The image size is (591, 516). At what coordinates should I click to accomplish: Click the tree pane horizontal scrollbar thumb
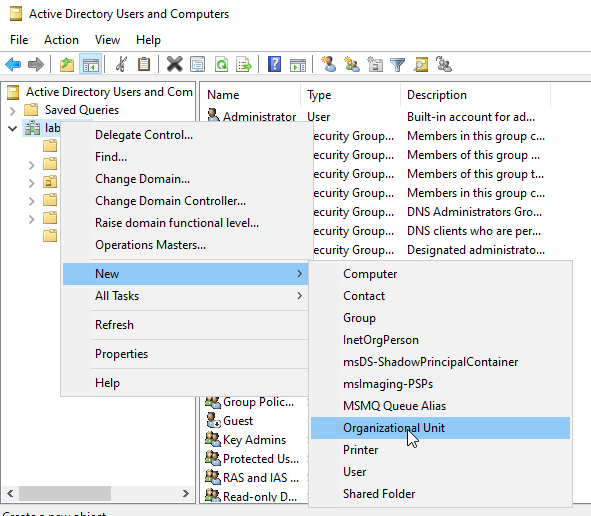[x=65, y=493]
